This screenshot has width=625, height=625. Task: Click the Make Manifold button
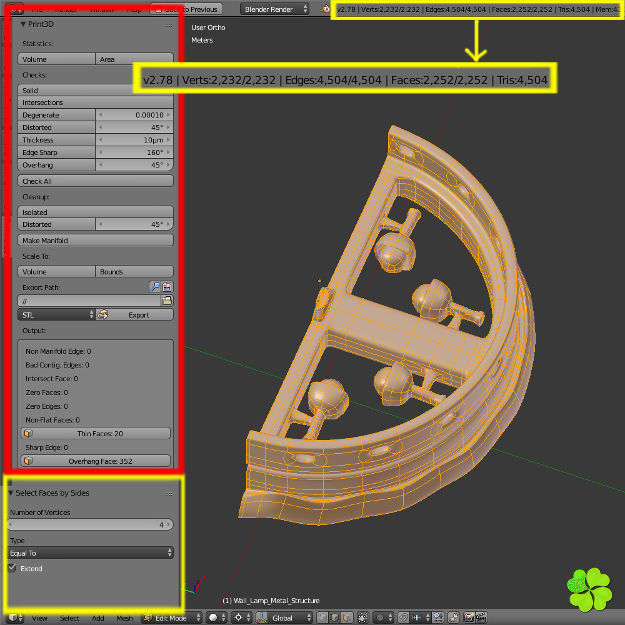[x=96, y=240]
